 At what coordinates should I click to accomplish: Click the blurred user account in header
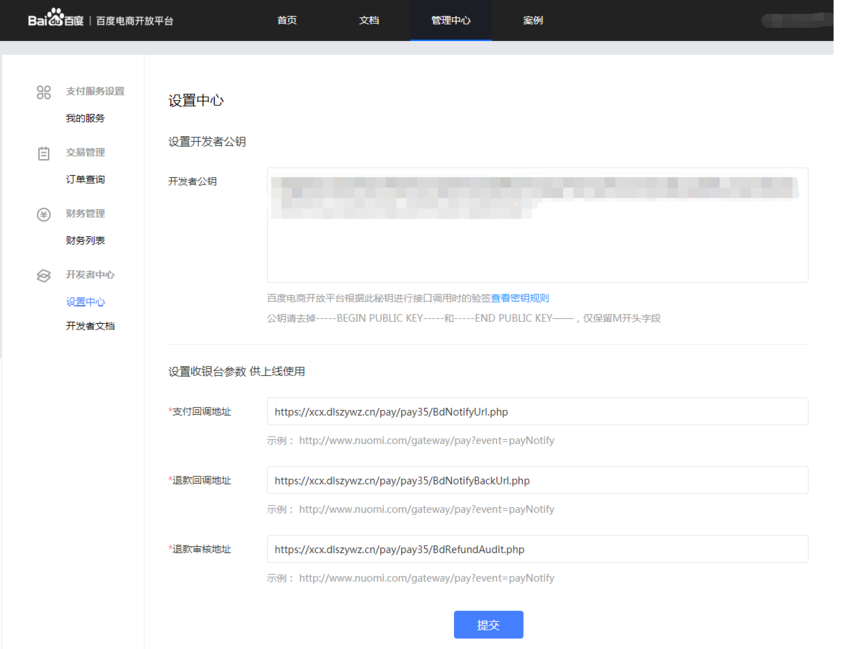click(796, 20)
